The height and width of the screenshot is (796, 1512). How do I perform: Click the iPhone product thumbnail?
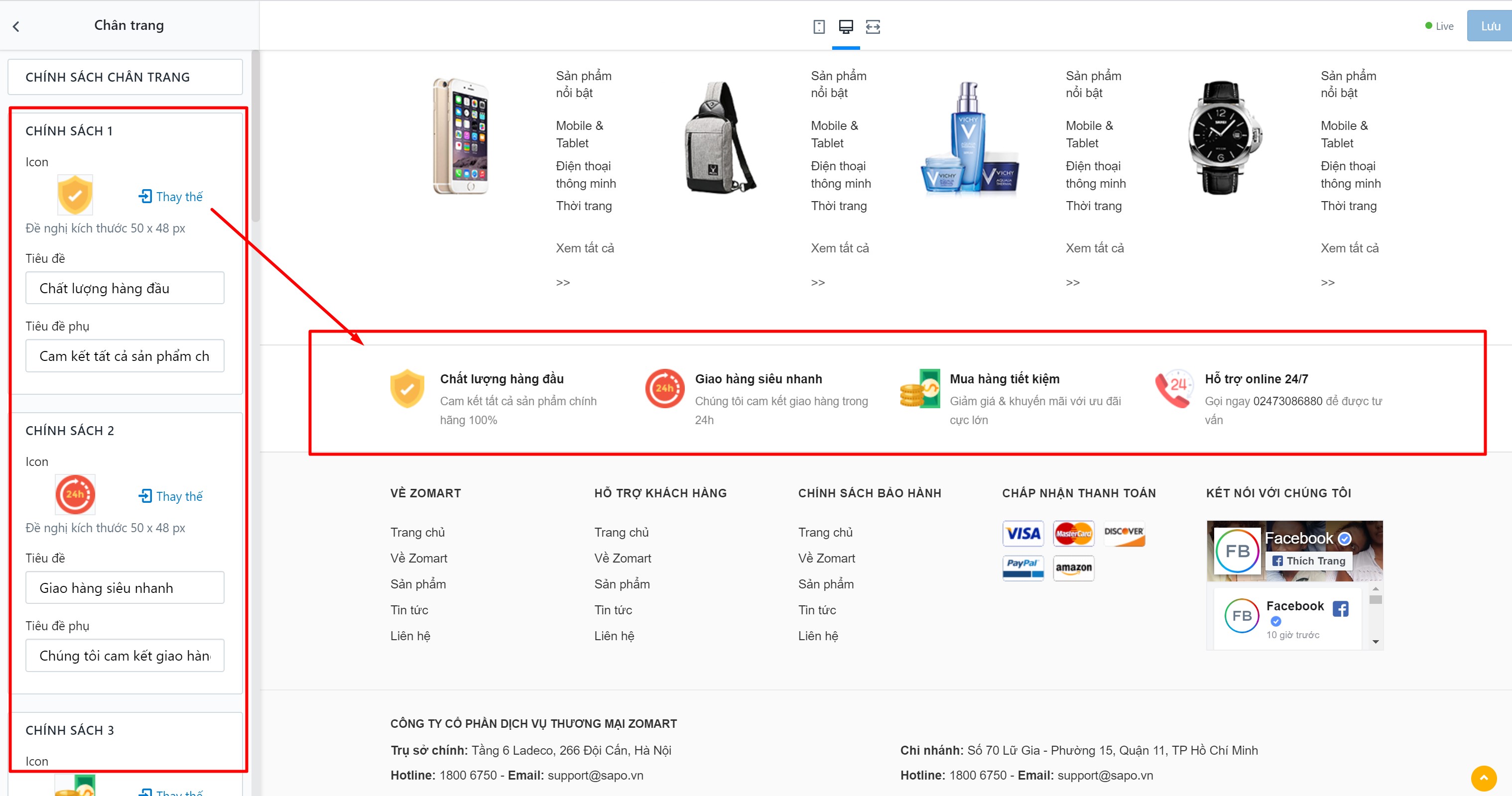[461, 136]
